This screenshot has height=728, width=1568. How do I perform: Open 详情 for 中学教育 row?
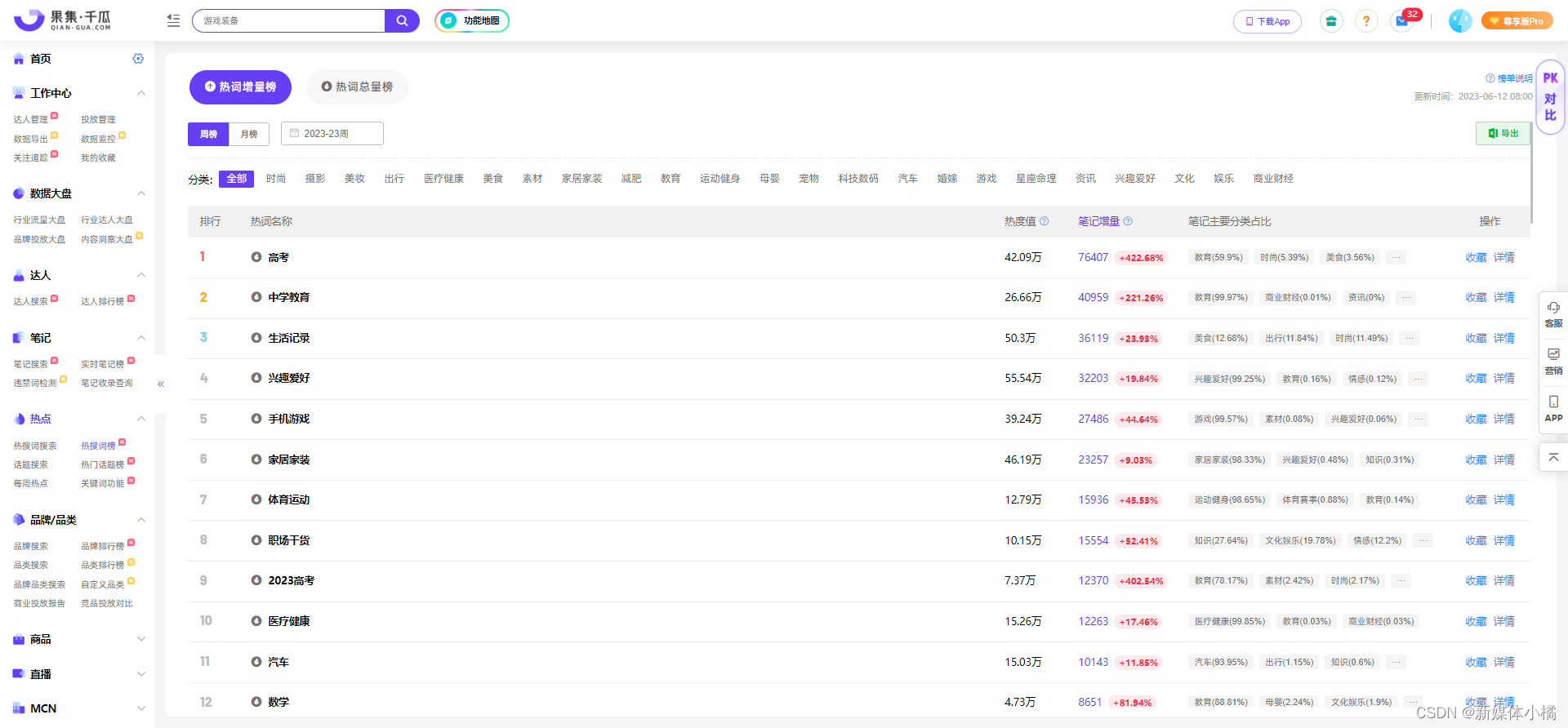point(1504,297)
